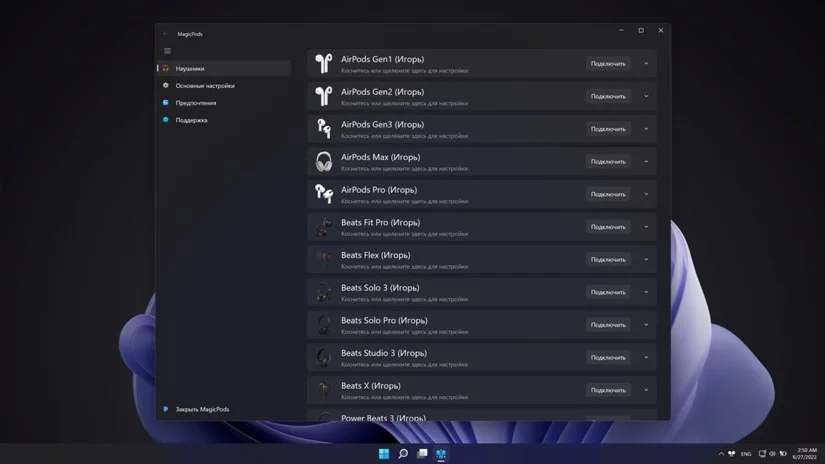Open Предпочтения in the sidebar
The width and height of the screenshot is (825, 464).
coord(196,103)
